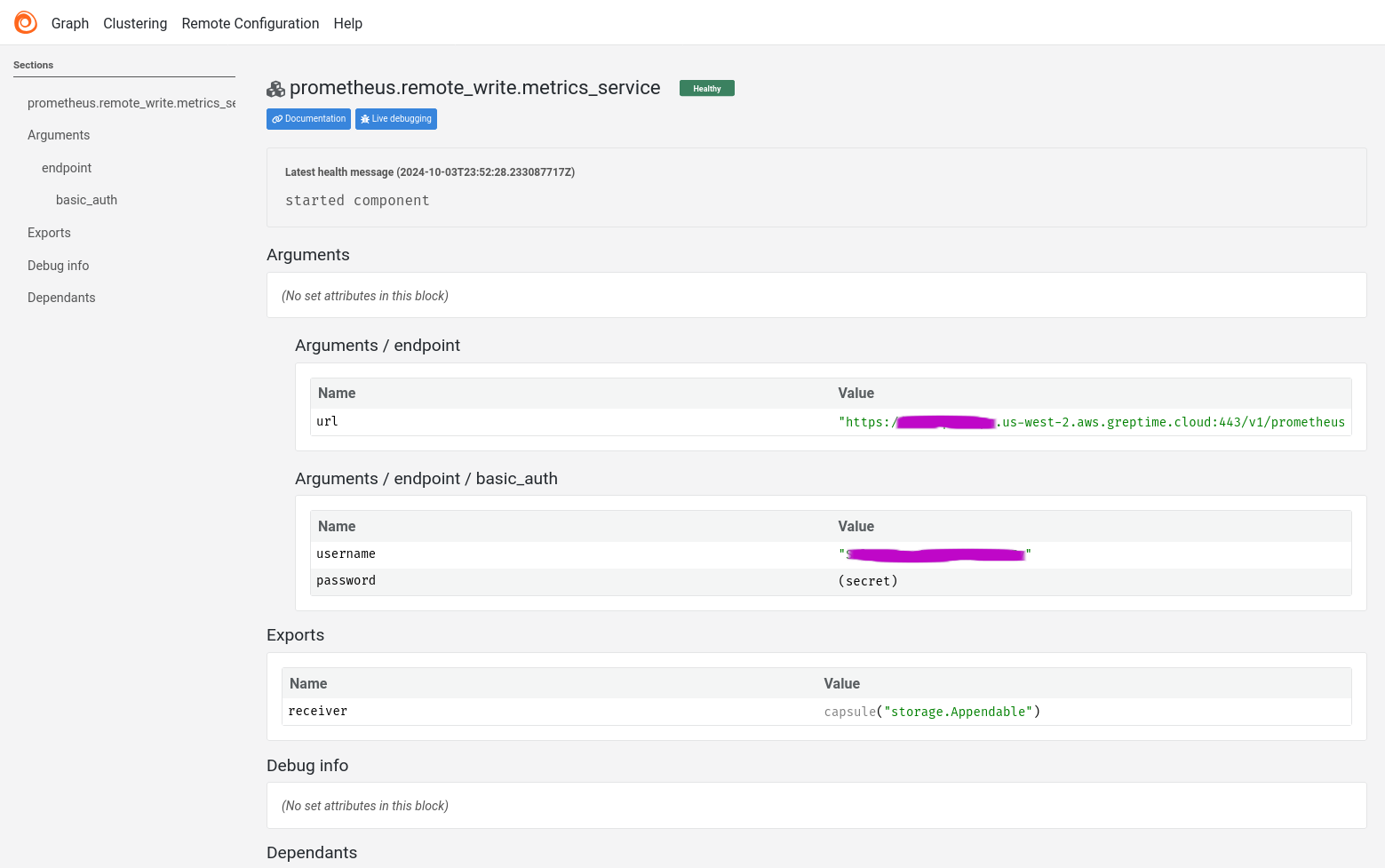Click the receiver name cell
This screenshot has width=1385, height=868.
pos(317,711)
